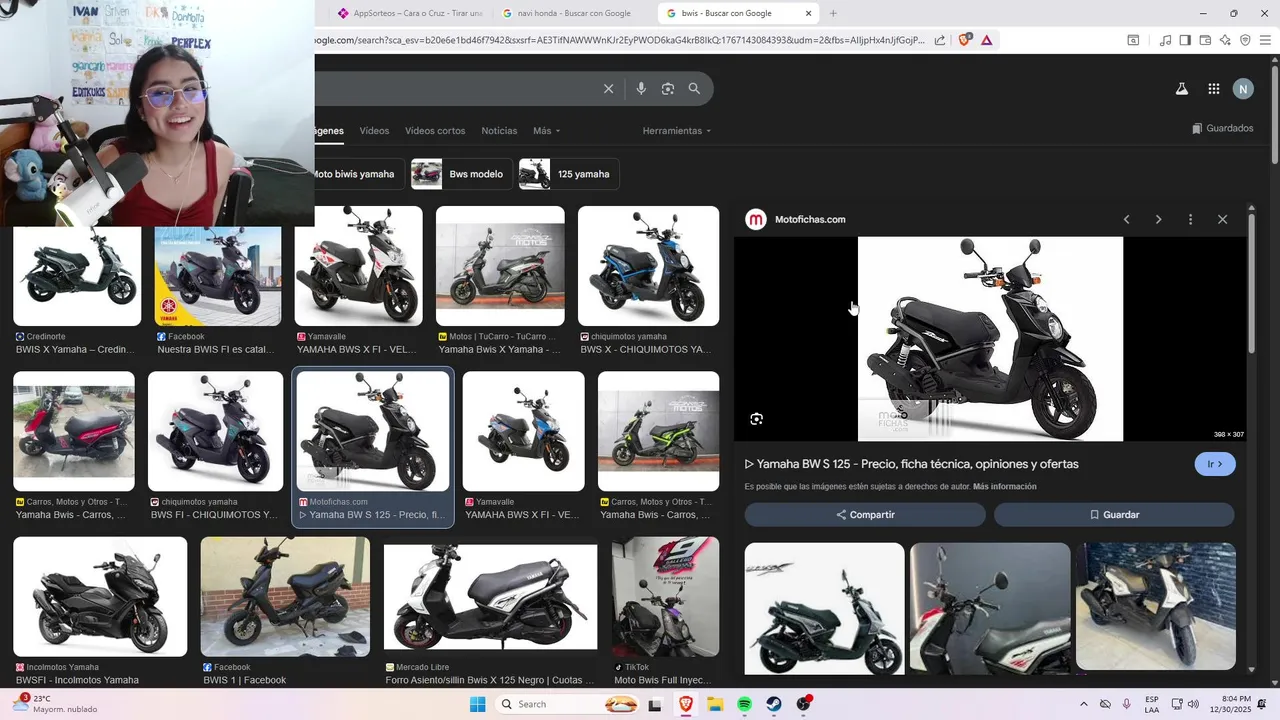1280x720 pixels.
Task: Expand the Herramientas tools dropdown
Action: point(677,131)
